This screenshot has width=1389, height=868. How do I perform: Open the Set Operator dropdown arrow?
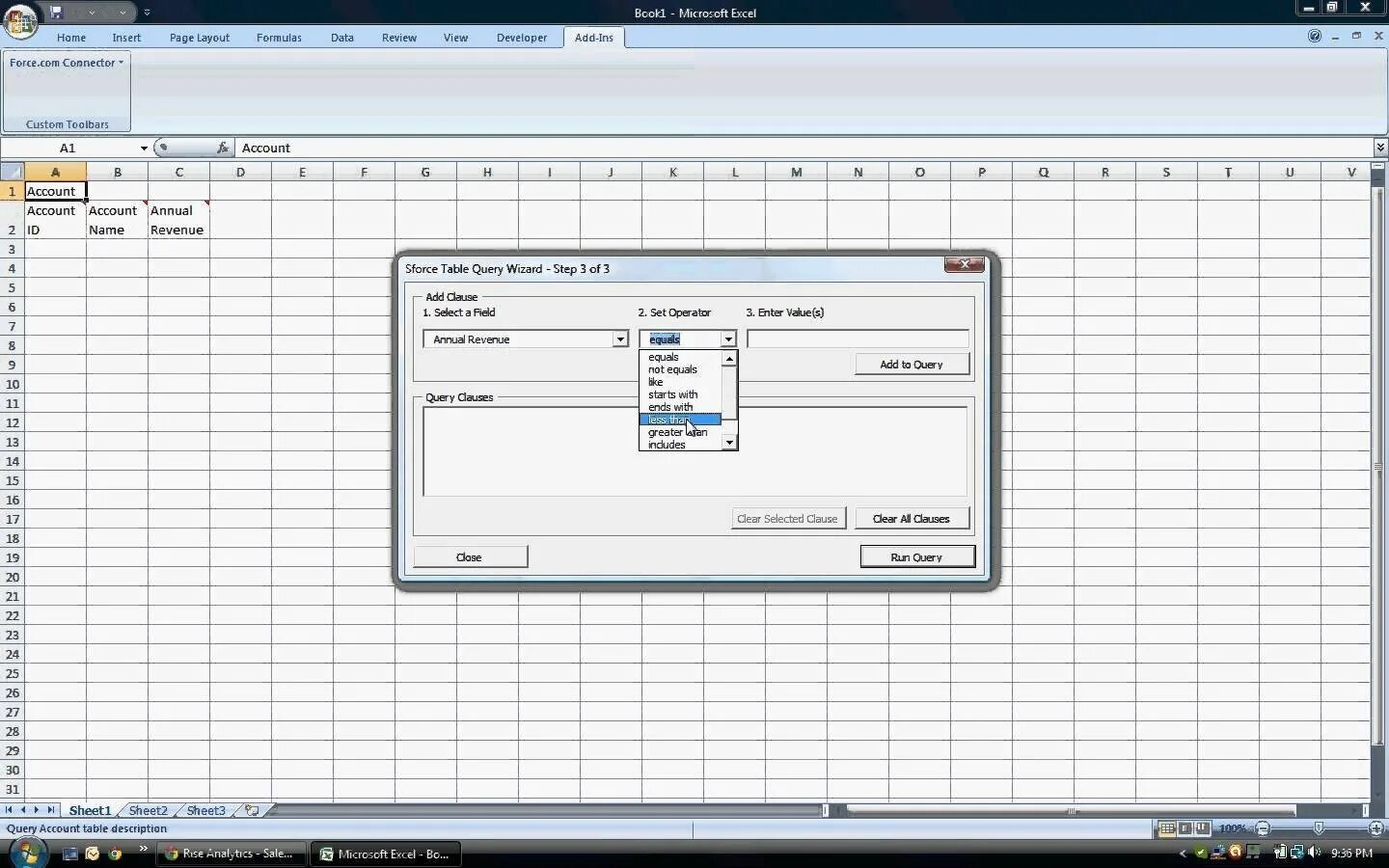(728, 339)
